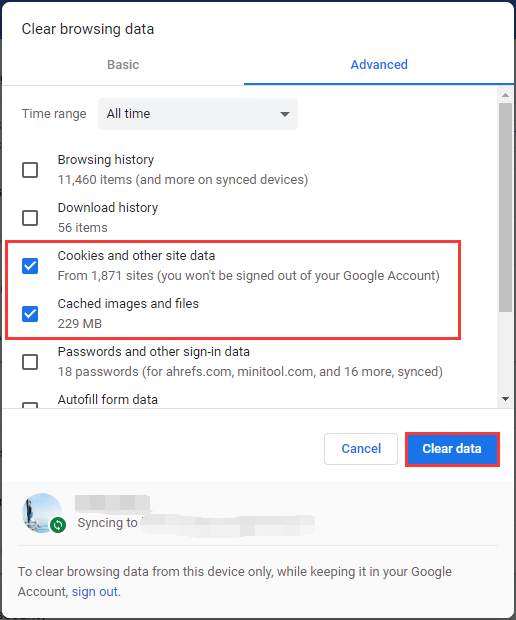Click the scrollbar up arrow
This screenshot has height=620, width=516.
click(505, 95)
